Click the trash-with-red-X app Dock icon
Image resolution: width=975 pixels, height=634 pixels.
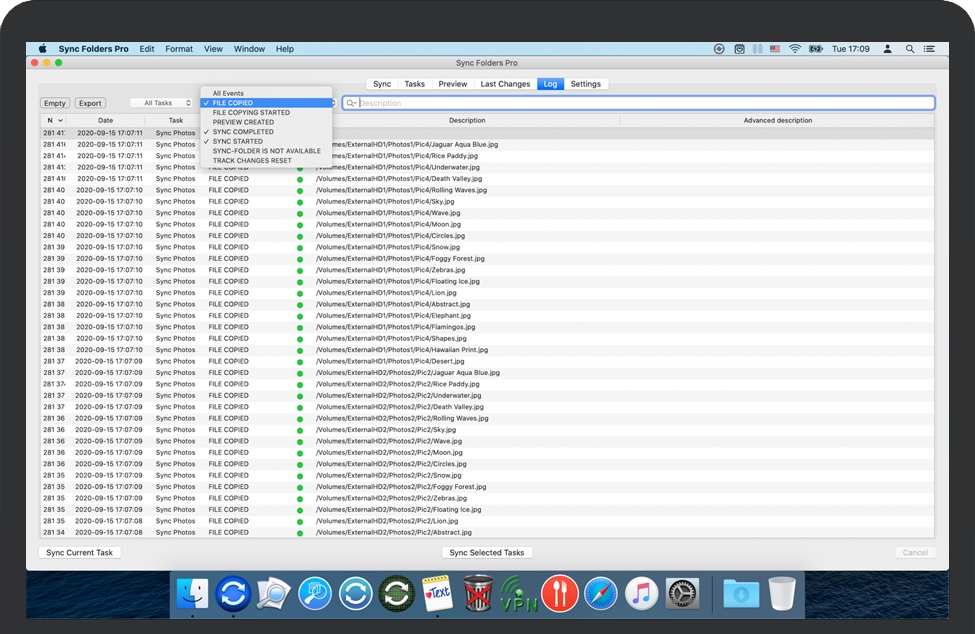tap(478, 593)
